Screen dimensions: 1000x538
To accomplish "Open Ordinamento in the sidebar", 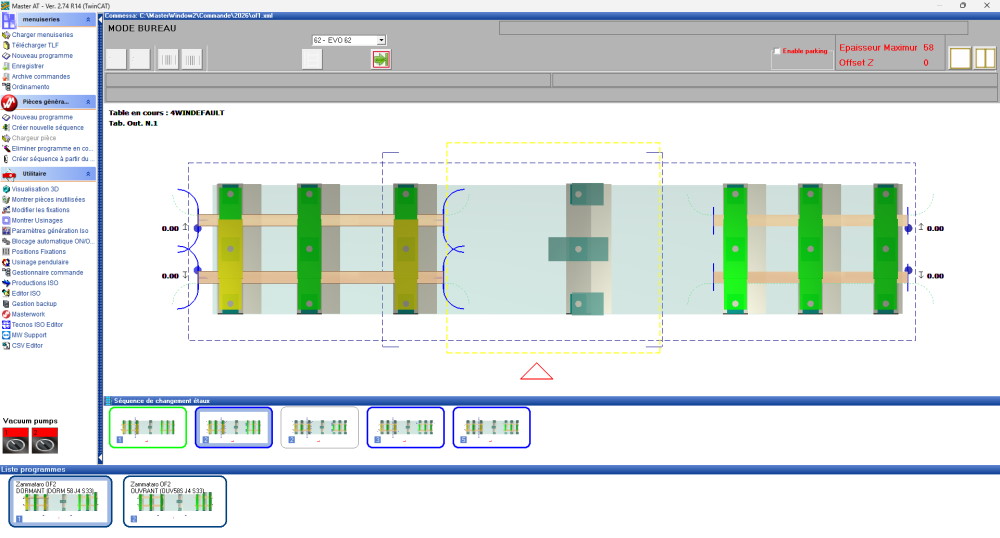I will pos(30,87).
